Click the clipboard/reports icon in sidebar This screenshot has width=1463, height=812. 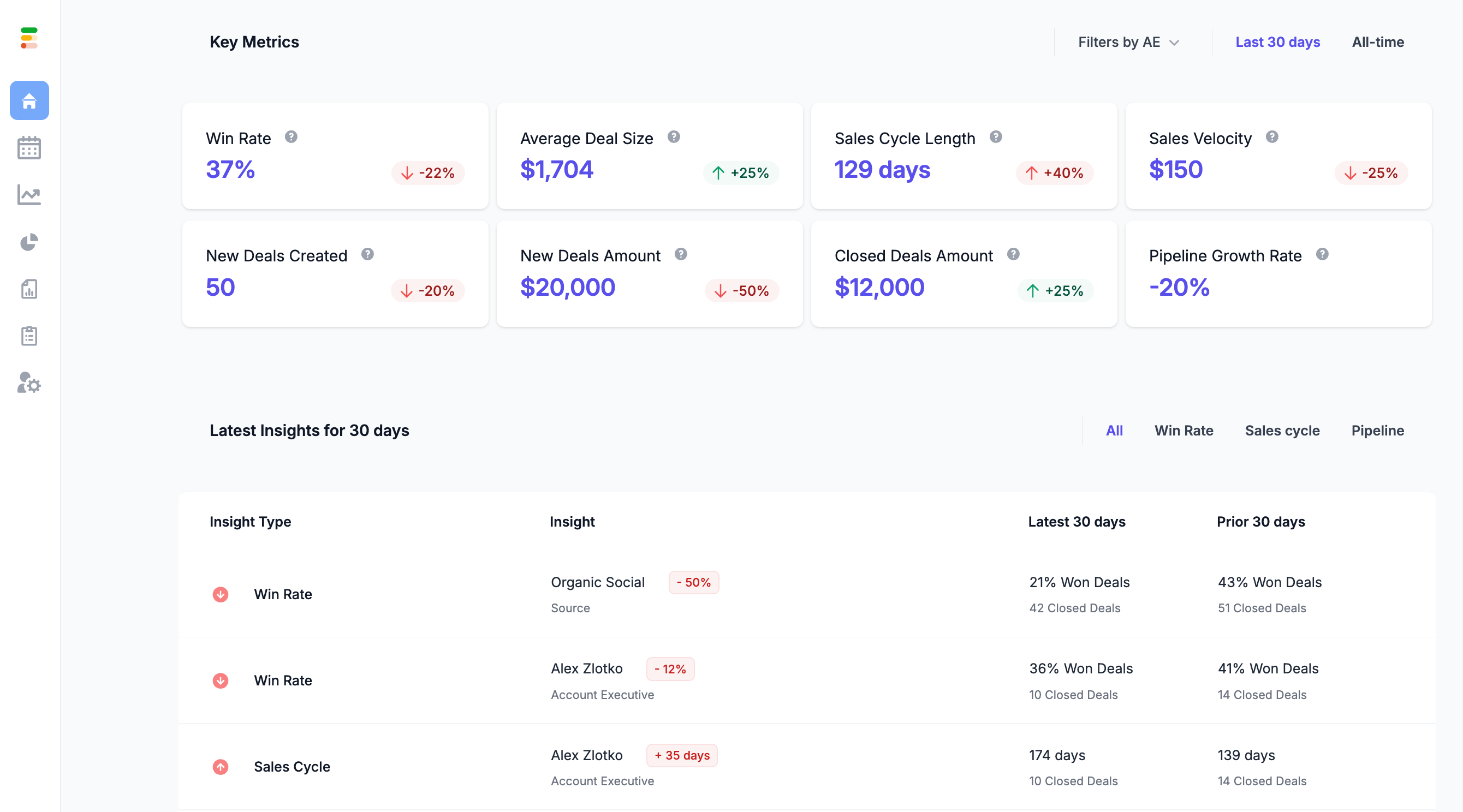pyautogui.click(x=30, y=334)
